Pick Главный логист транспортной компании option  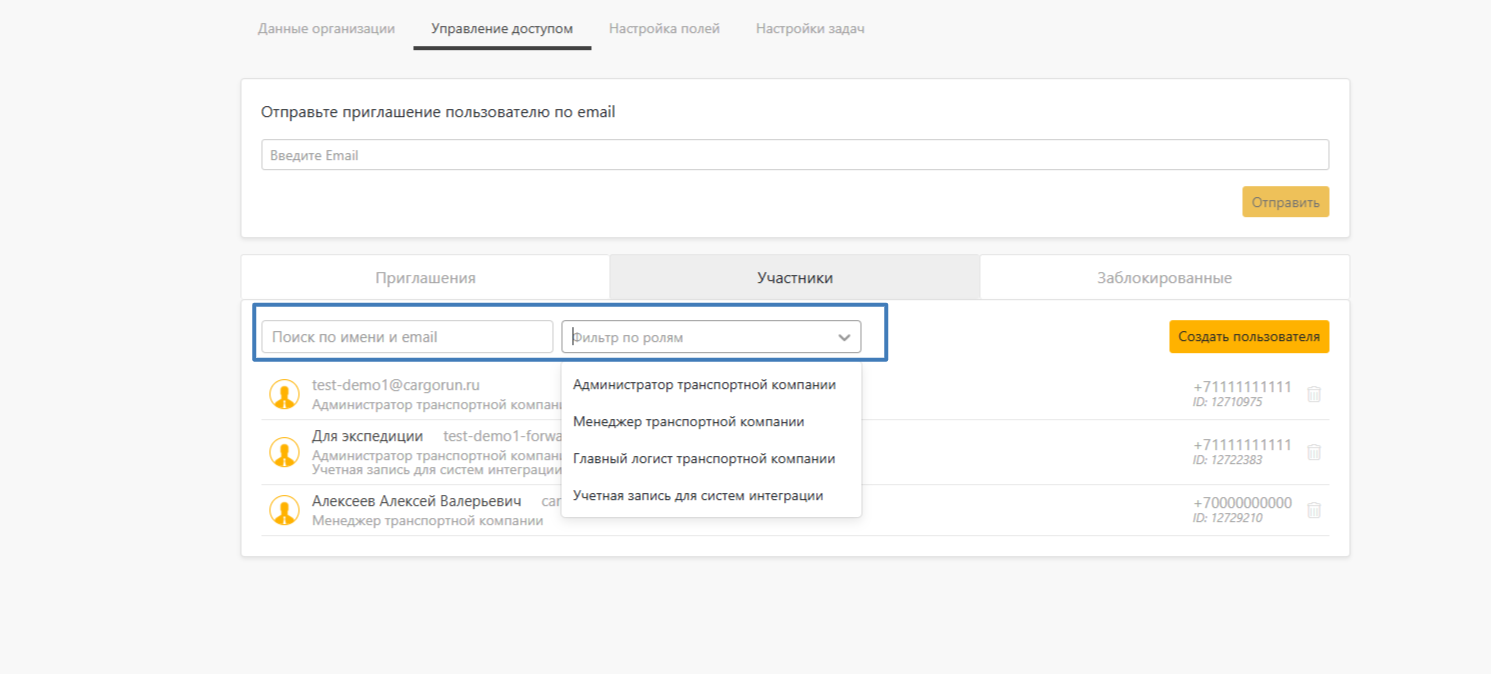[704, 458]
